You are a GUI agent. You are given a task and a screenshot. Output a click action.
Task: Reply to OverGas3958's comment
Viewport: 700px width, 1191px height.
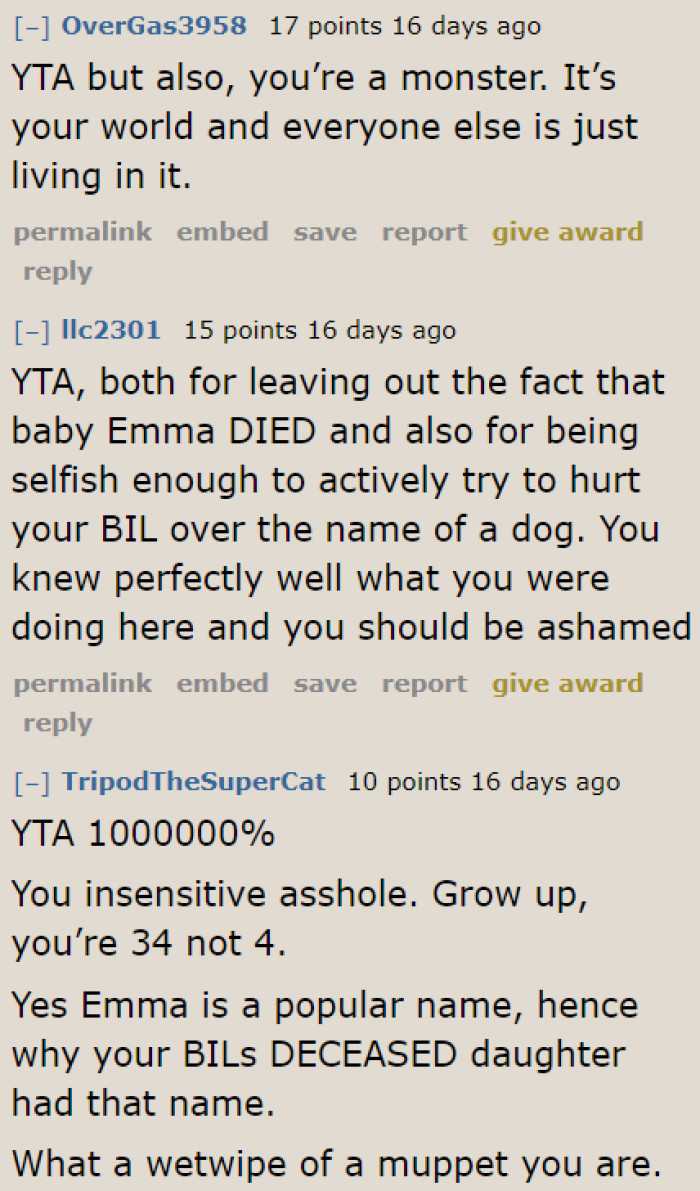(57, 271)
